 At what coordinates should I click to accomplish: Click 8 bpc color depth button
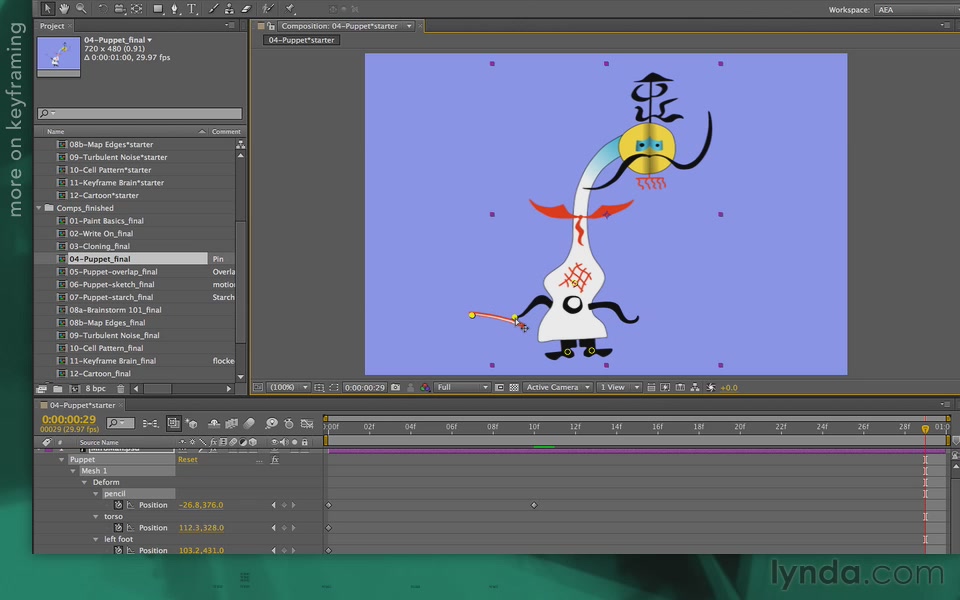96,388
